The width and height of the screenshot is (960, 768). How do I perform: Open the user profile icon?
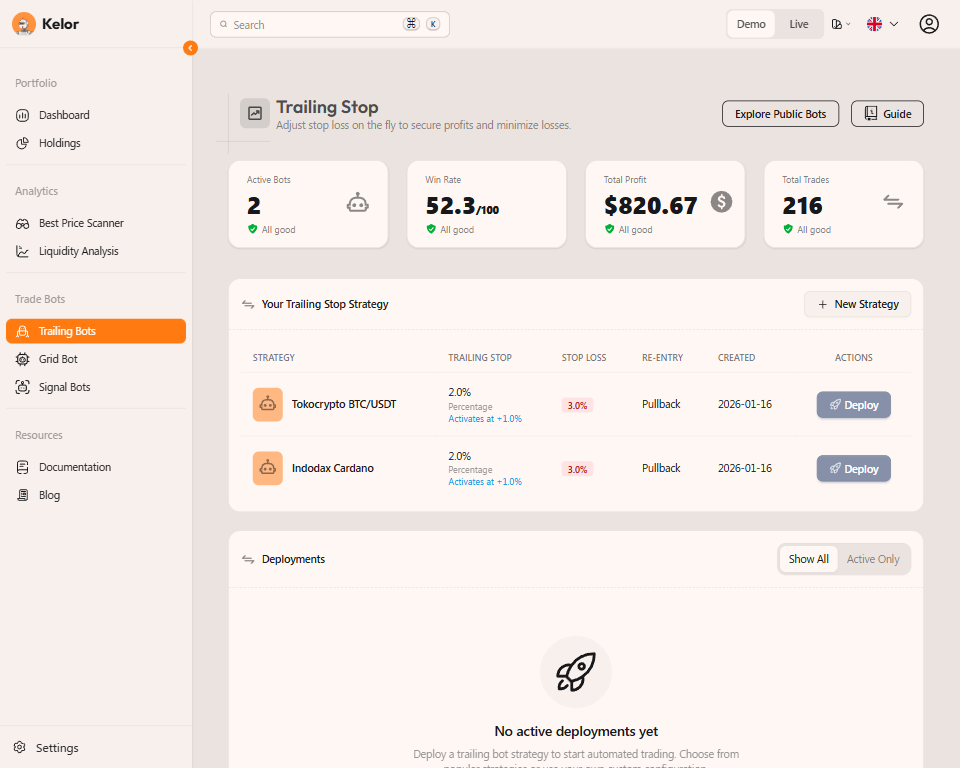point(929,24)
